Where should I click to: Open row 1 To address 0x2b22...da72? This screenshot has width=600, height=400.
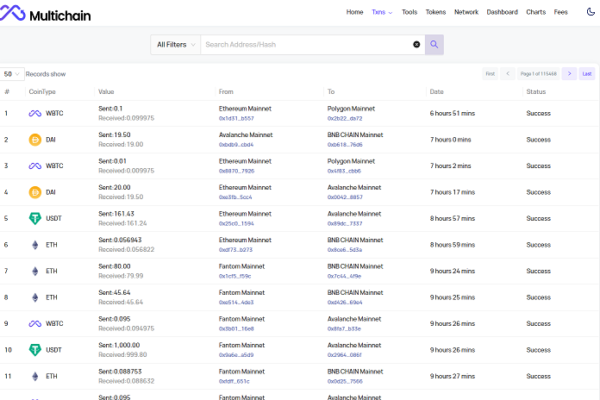click(x=344, y=119)
